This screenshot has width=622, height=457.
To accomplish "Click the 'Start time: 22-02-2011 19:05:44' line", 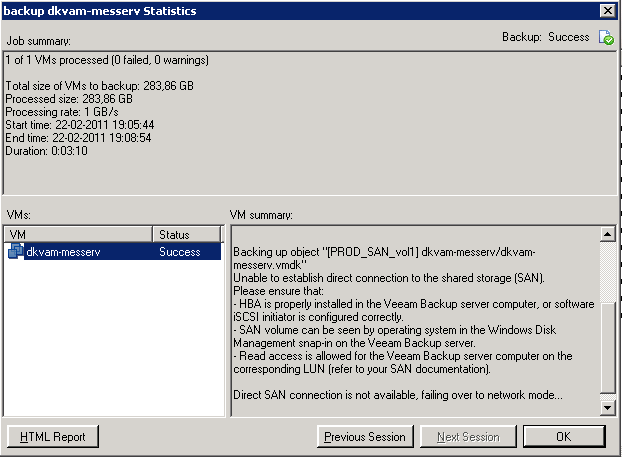I will point(80,125).
